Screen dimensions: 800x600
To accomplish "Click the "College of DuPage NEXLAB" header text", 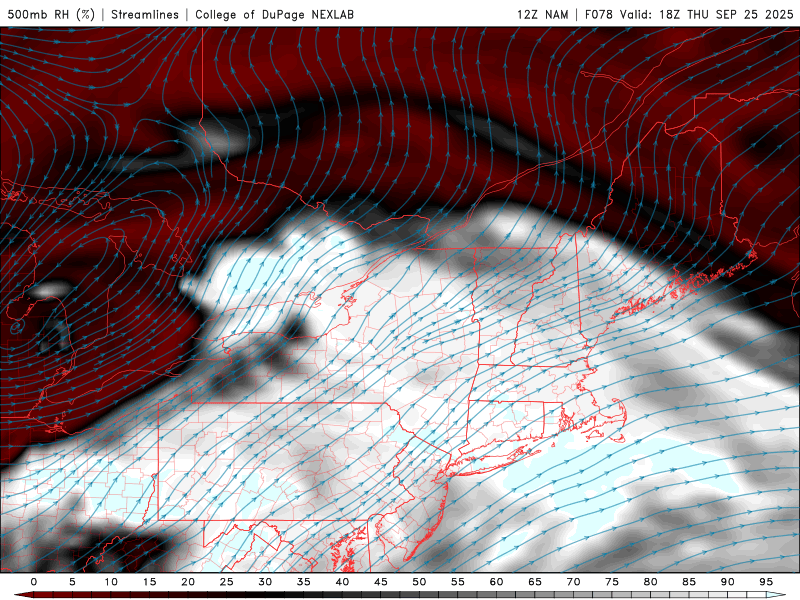I will 274,14.
